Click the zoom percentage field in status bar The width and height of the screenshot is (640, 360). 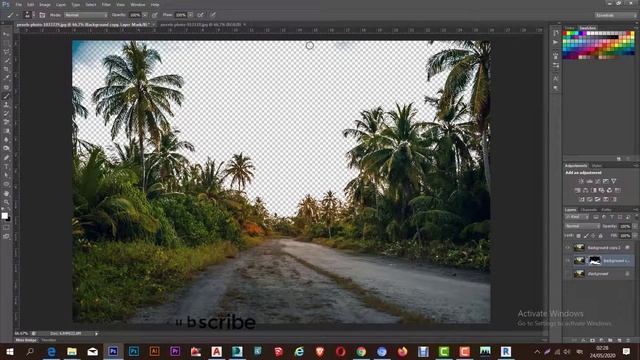point(22,333)
